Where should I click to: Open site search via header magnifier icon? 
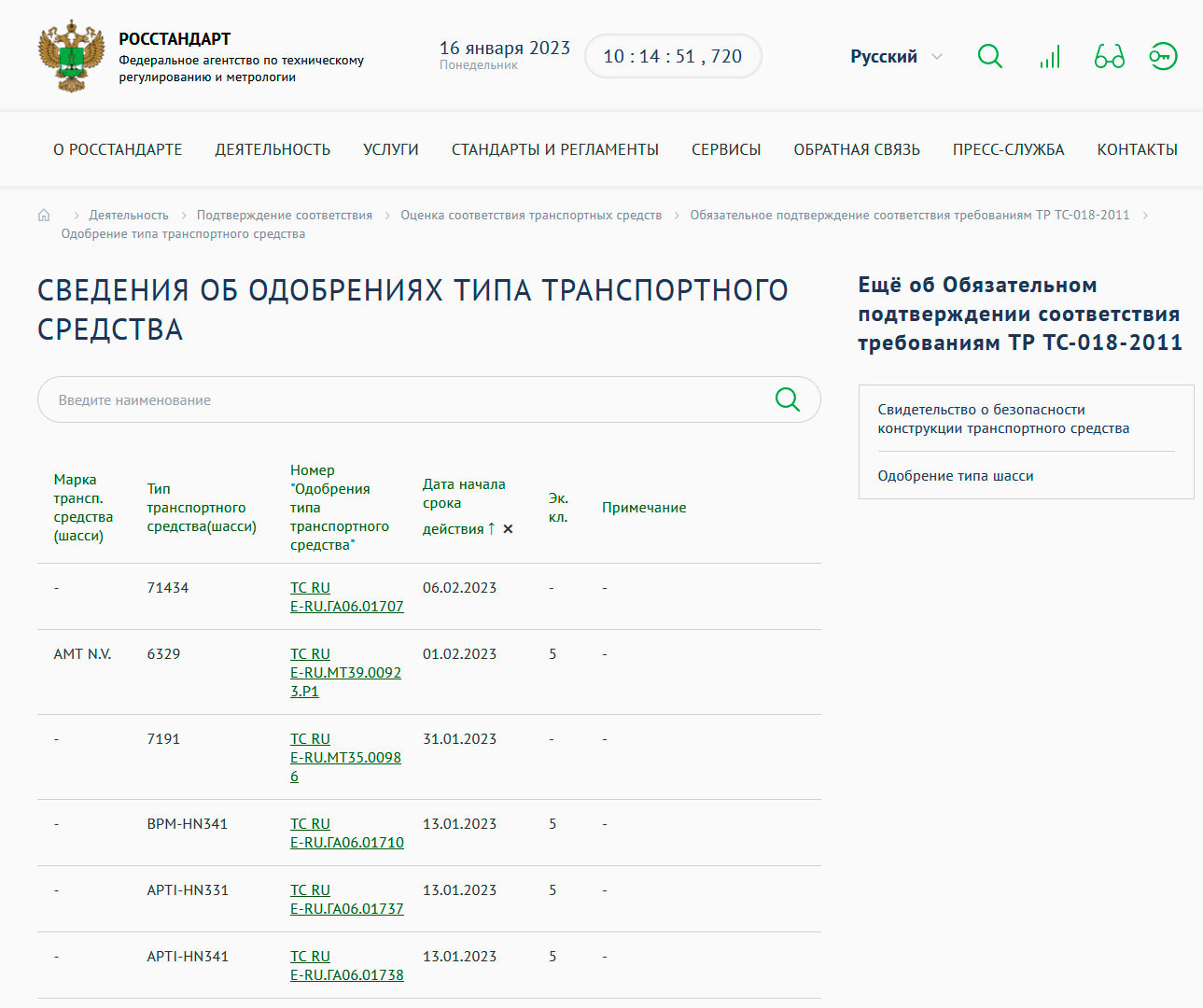(x=989, y=57)
